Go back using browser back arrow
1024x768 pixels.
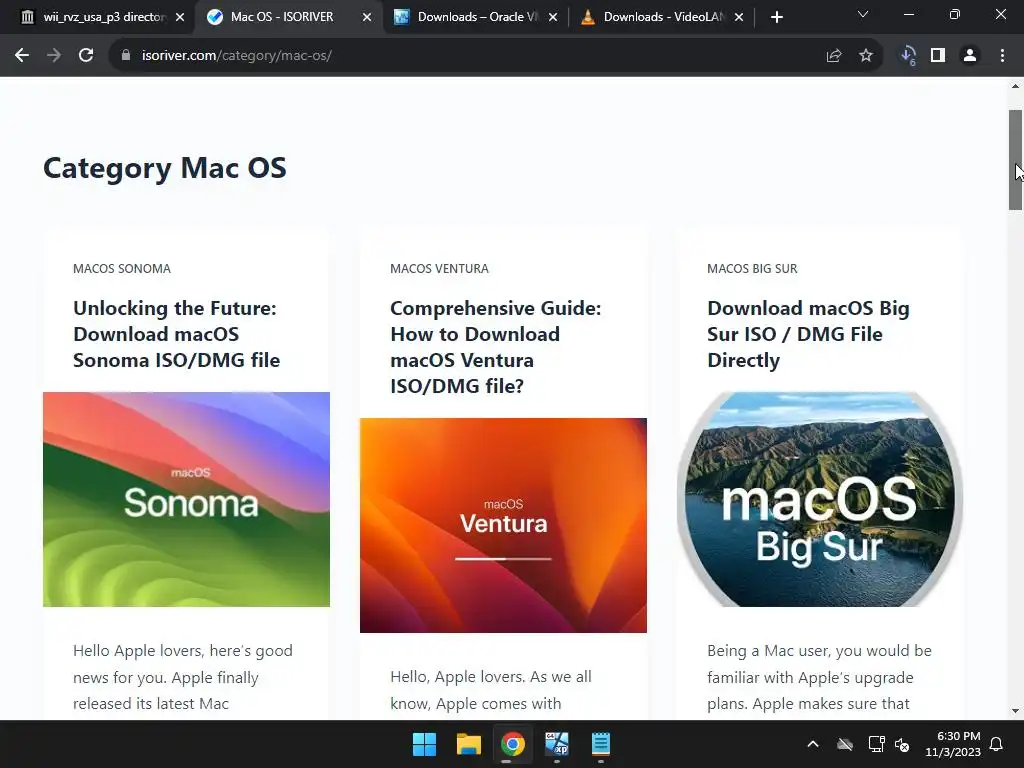click(22, 56)
